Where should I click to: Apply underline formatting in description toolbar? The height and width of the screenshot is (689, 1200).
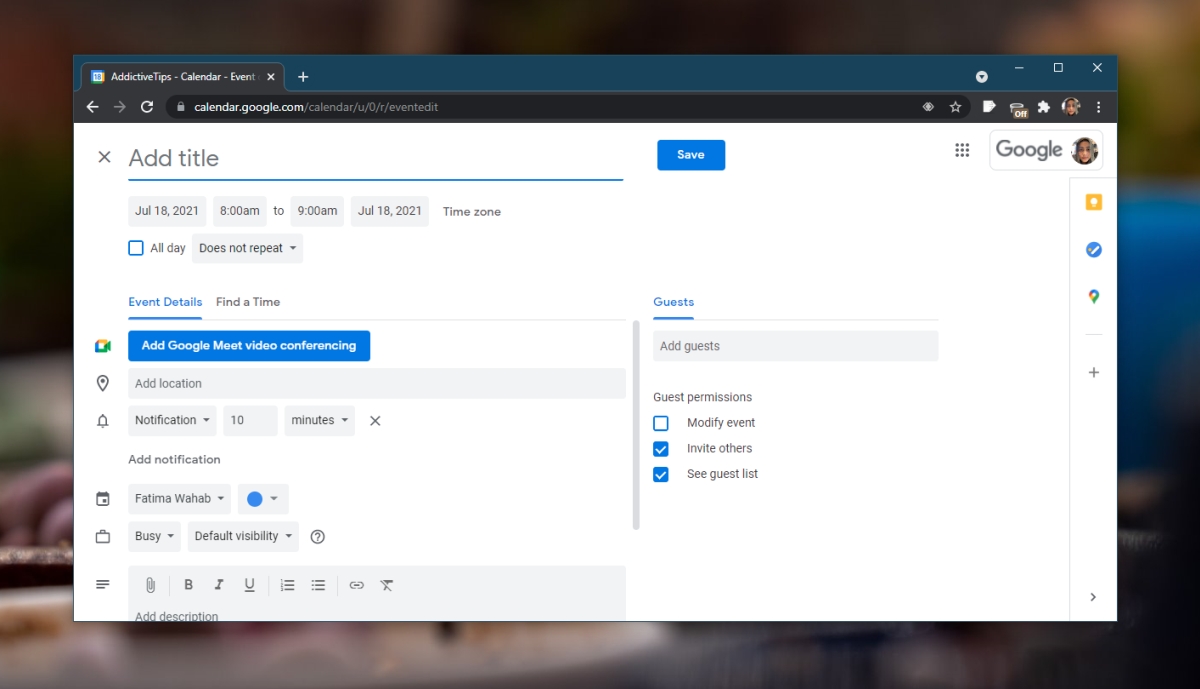(x=249, y=585)
